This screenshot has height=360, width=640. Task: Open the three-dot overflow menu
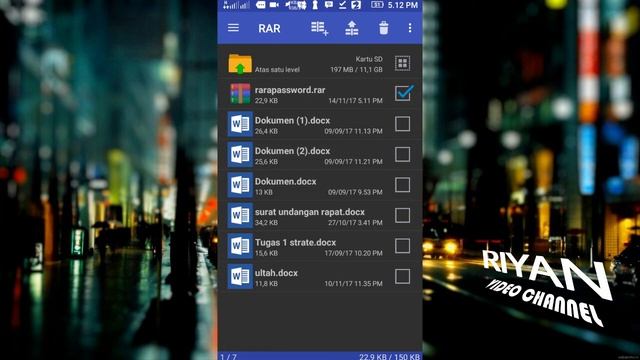[x=410, y=28]
